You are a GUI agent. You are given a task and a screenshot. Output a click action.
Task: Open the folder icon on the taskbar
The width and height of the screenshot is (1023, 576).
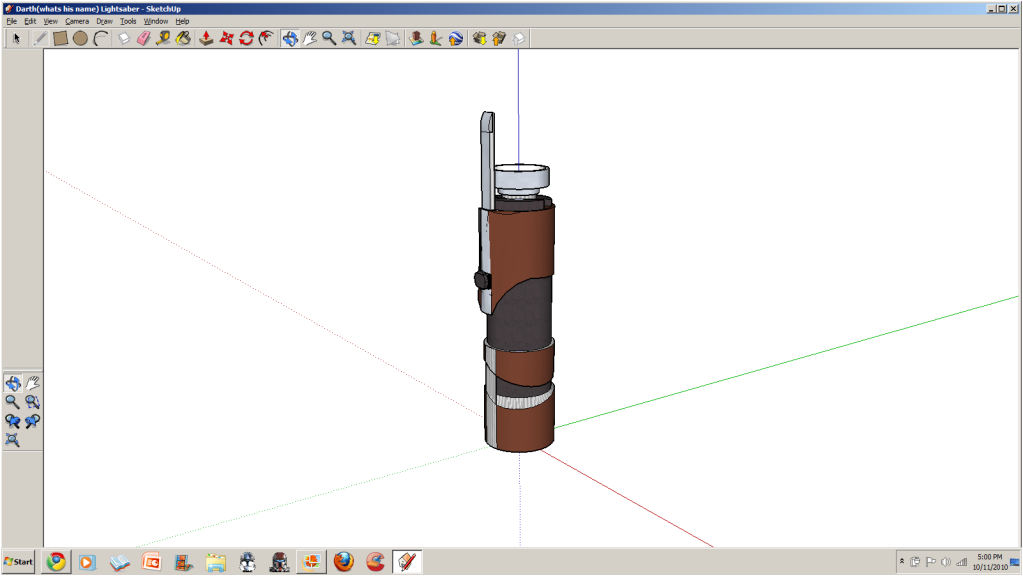pyautogui.click(x=215, y=562)
